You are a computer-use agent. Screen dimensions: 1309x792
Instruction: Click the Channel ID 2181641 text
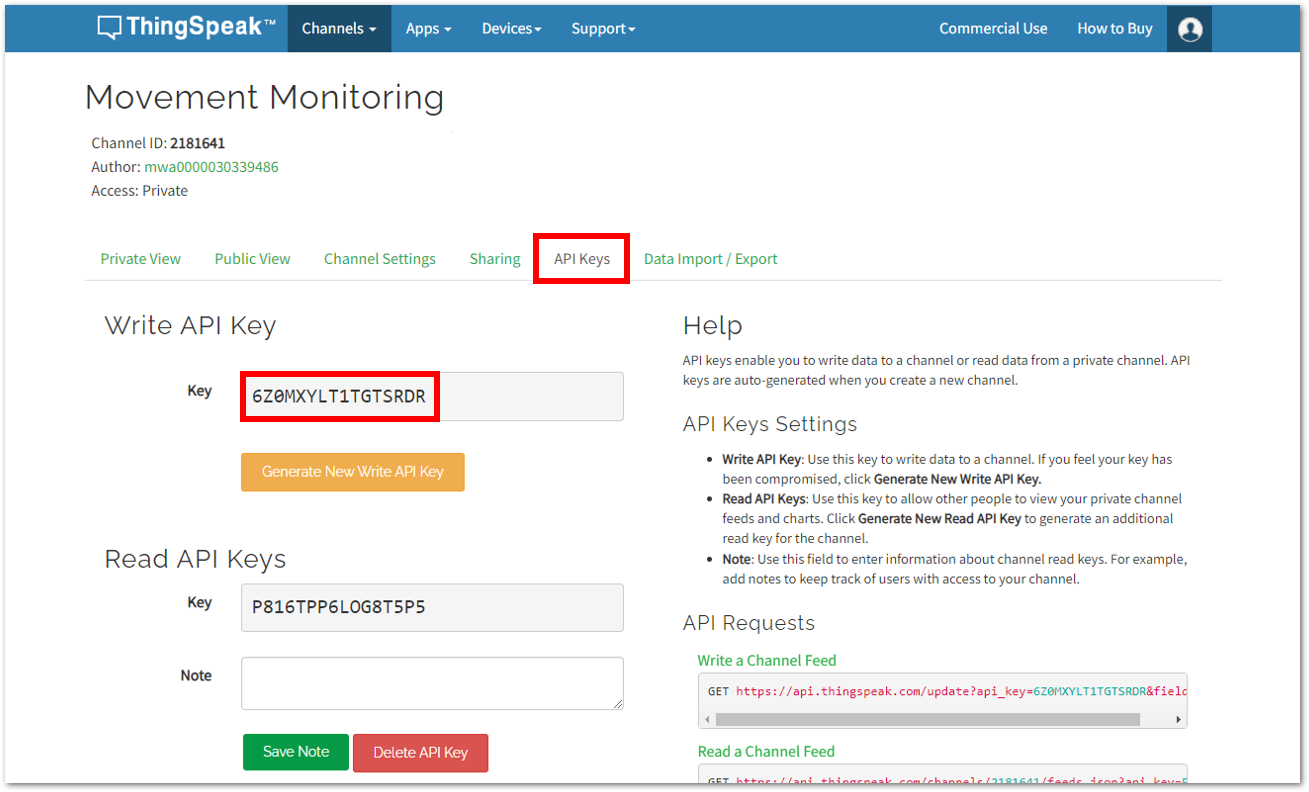158,143
